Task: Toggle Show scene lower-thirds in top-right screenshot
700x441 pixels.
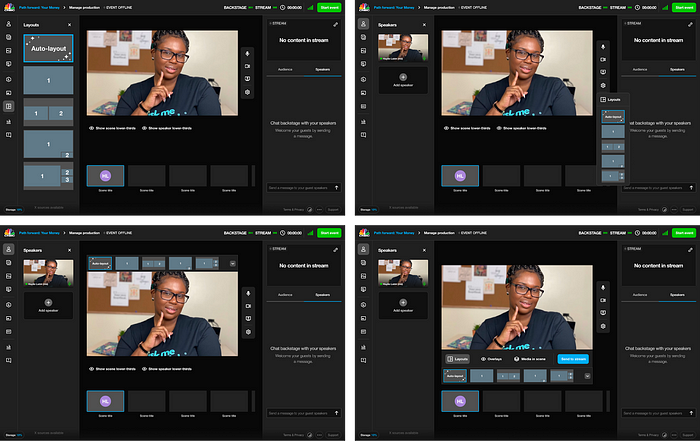Action: 467,128
